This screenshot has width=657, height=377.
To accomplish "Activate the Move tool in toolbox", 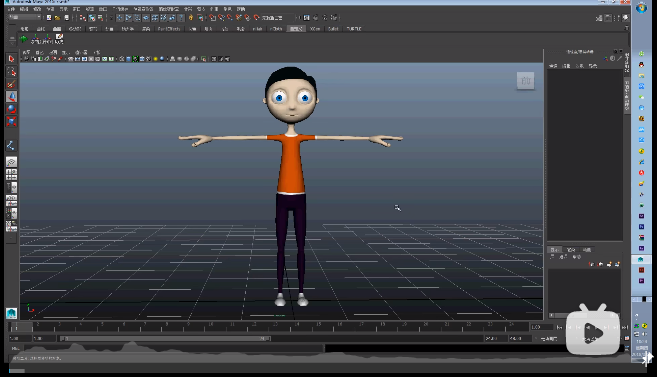I will click(11, 97).
